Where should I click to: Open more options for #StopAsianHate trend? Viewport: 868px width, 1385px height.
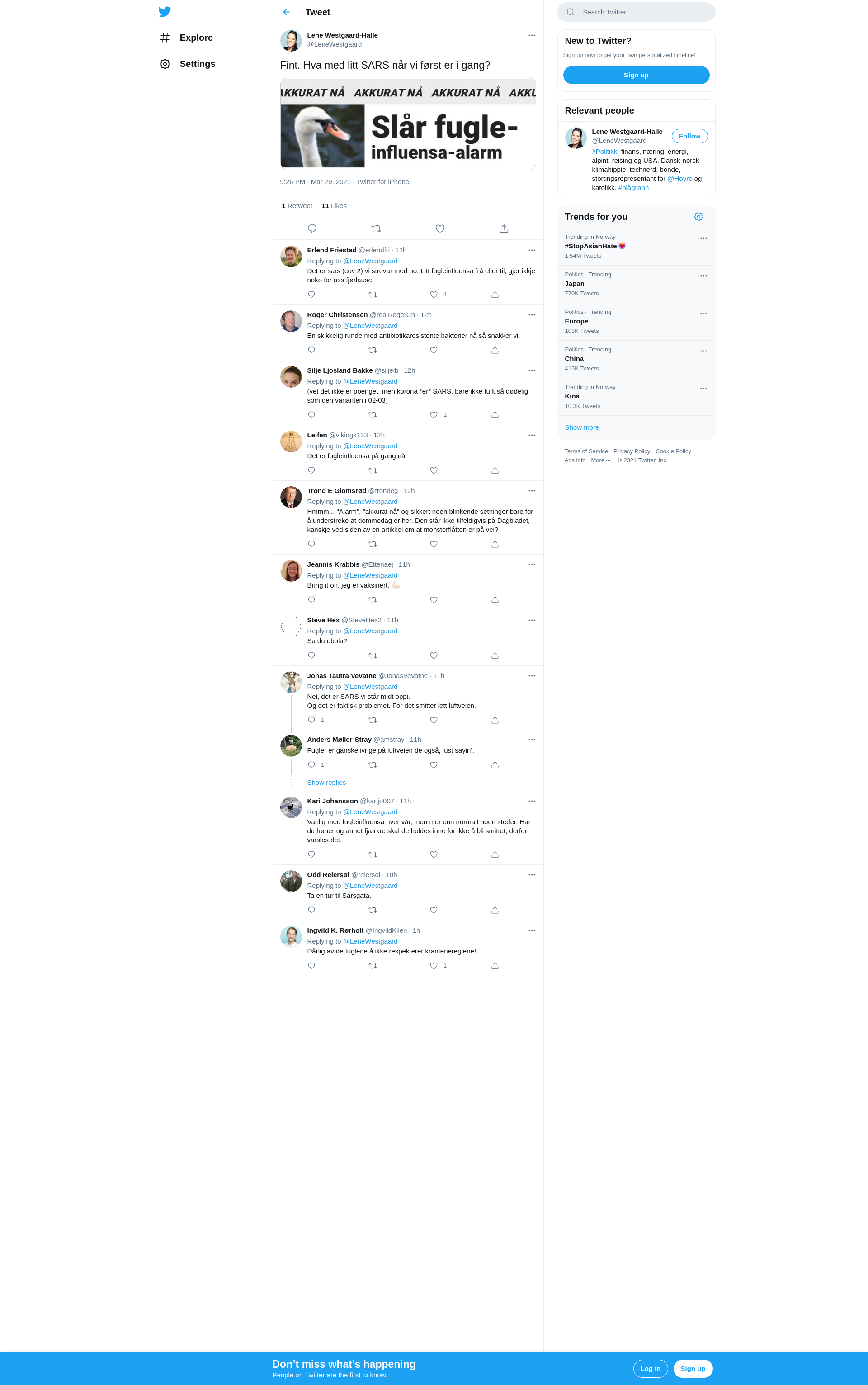(x=703, y=238)
